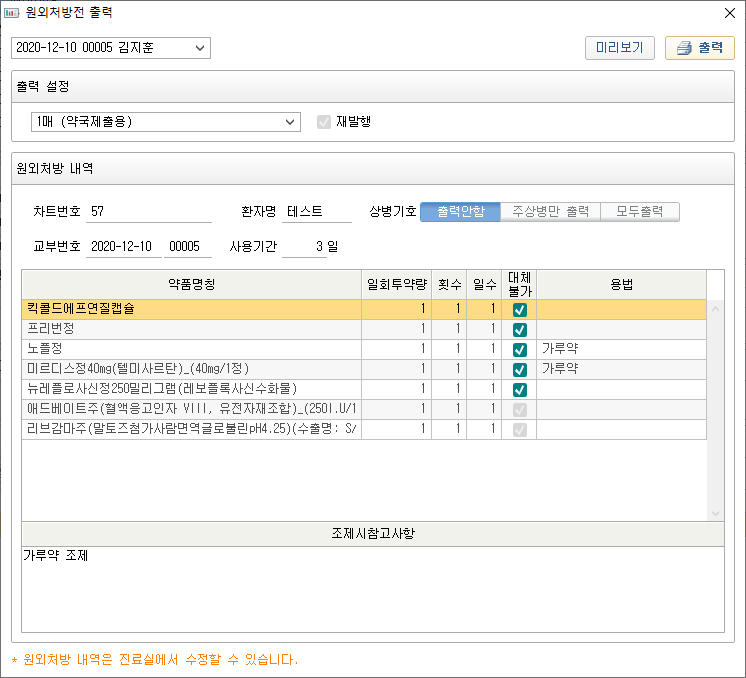Click the 차트번호 input field

click(x=150, y=212)
